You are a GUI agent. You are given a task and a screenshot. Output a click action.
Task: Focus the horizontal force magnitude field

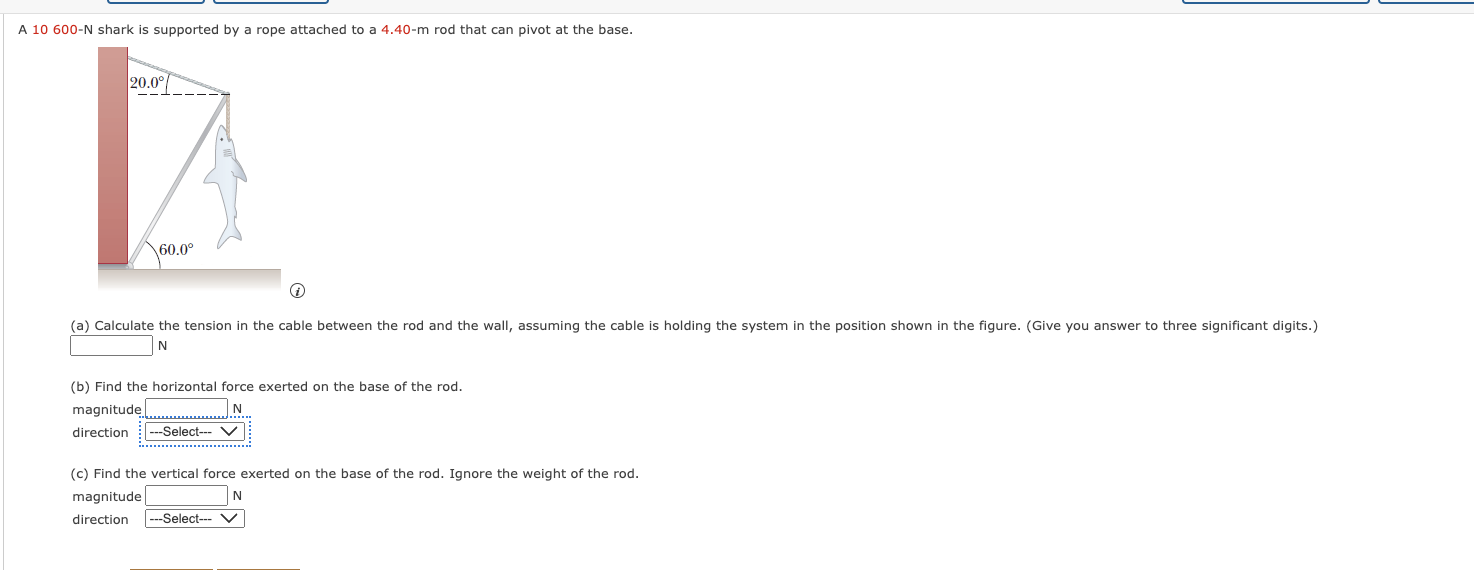click(x=187, y=409)
